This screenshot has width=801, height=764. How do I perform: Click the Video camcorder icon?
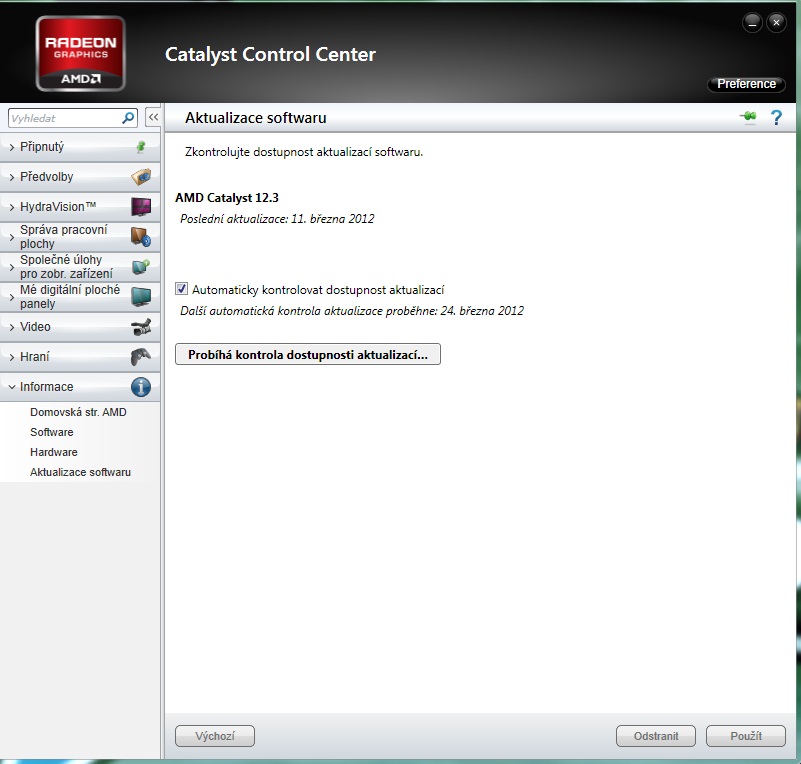(x=141, y=327)
